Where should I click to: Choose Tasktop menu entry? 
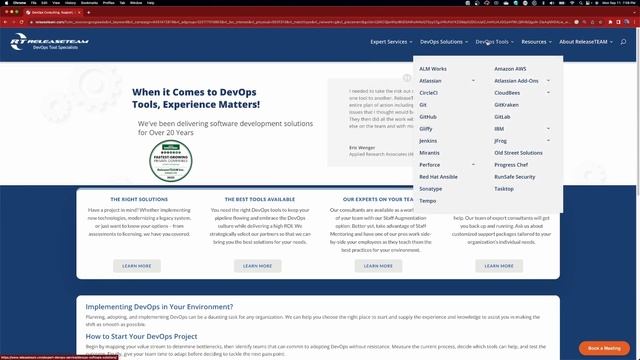coord(504,189)
